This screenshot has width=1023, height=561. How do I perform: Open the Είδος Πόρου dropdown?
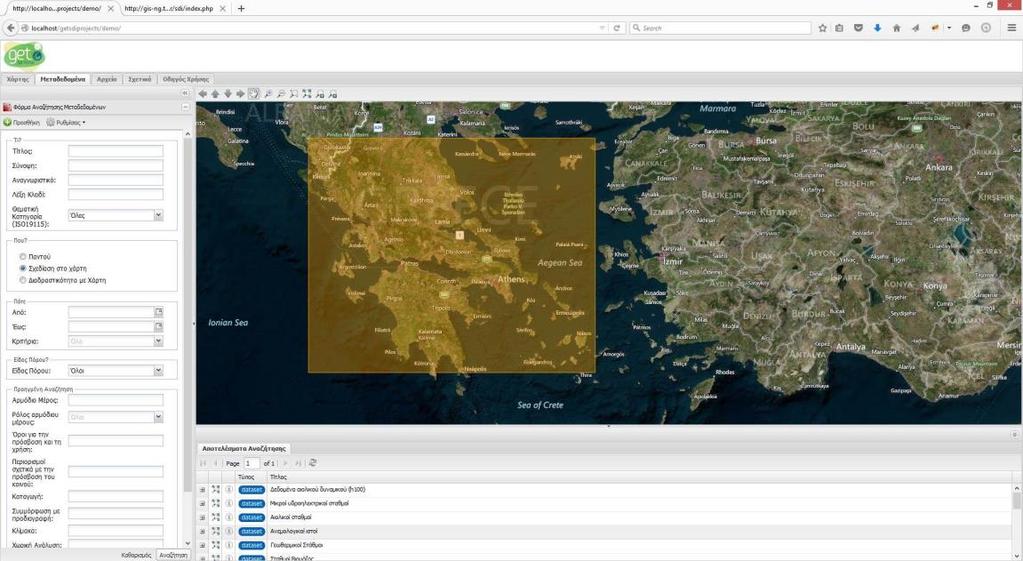tap(159, 371)
